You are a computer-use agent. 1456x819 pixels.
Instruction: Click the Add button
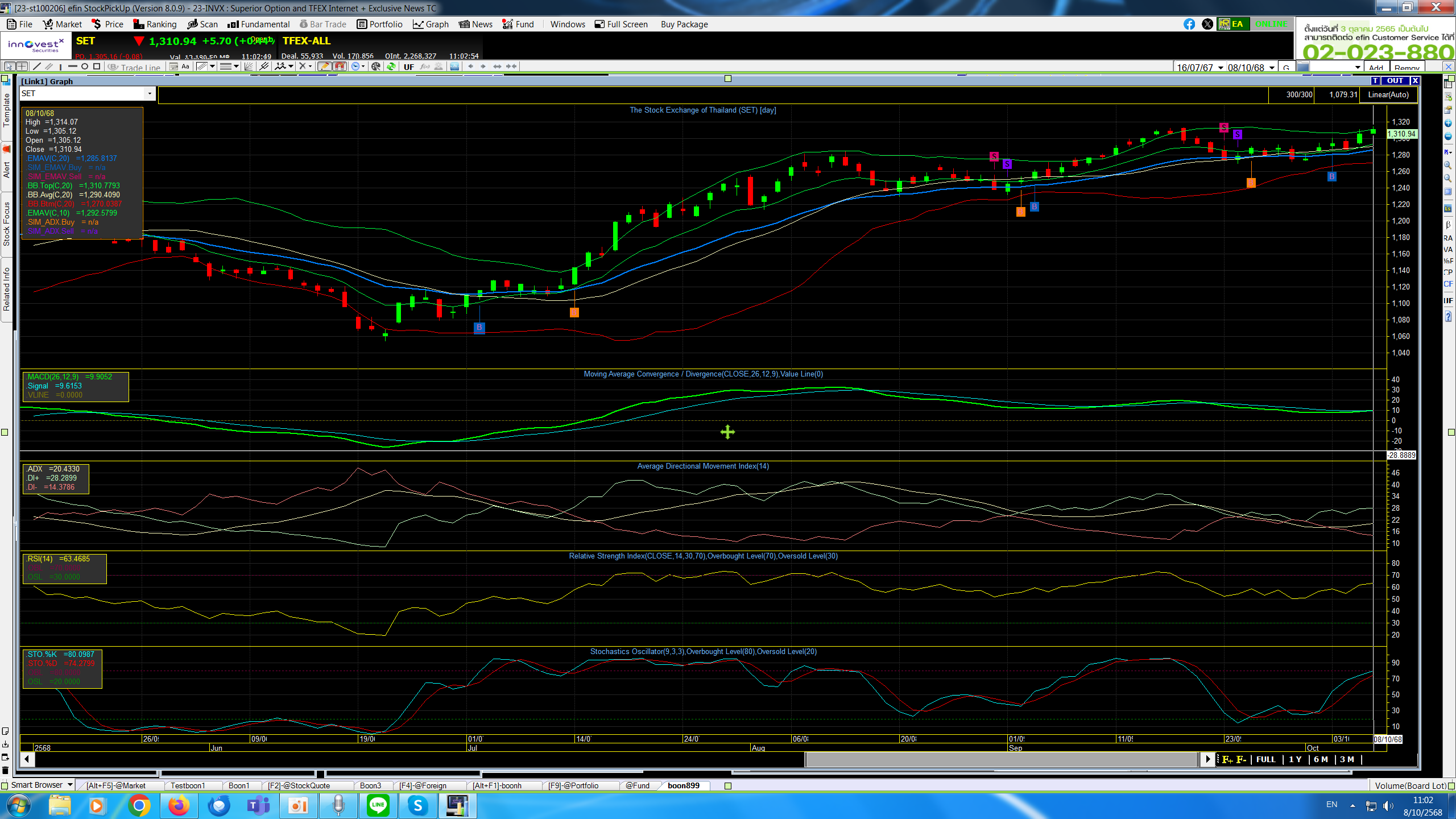(1375, 68)
